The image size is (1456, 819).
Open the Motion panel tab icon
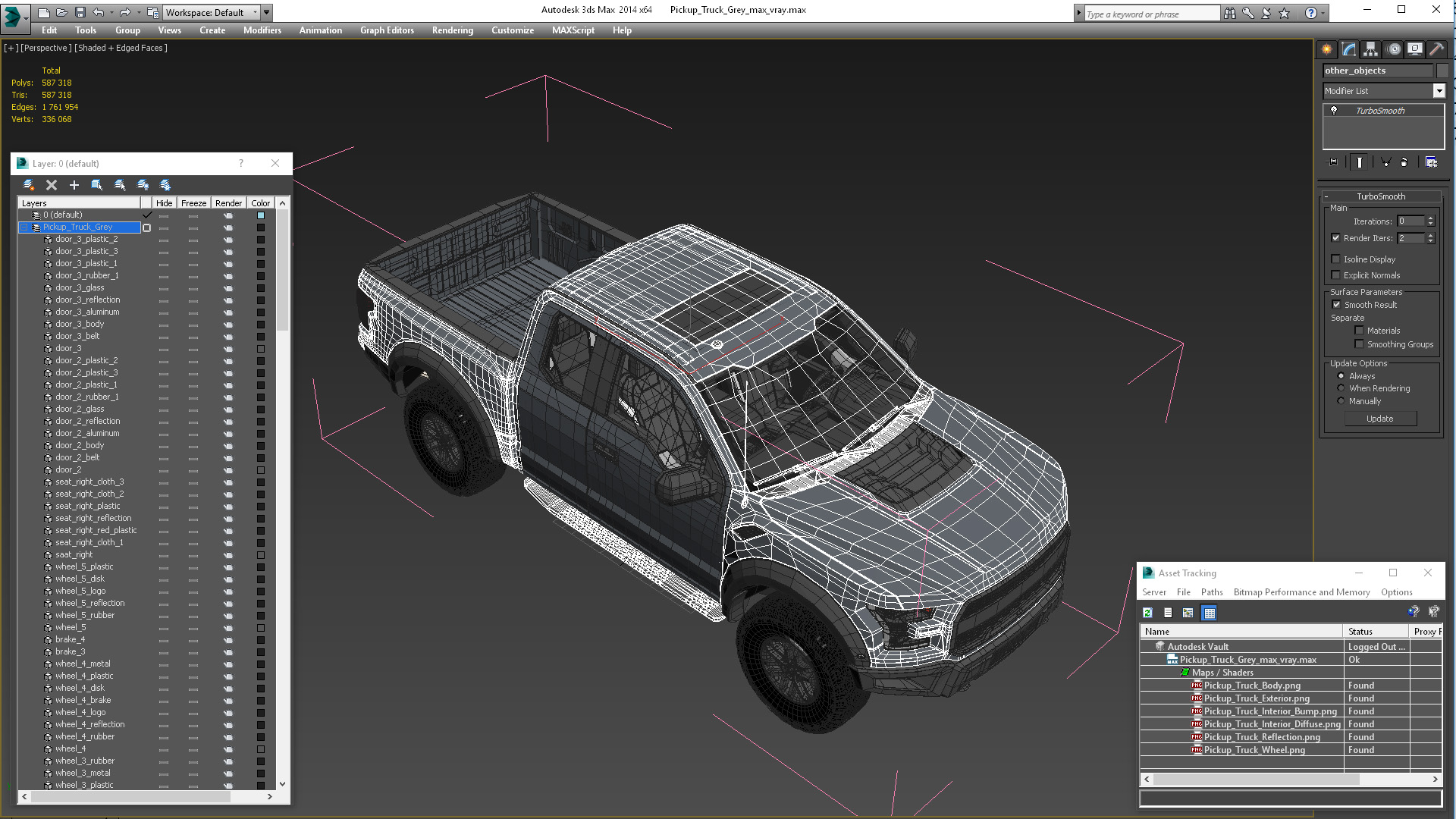[x=1393, y=49]
